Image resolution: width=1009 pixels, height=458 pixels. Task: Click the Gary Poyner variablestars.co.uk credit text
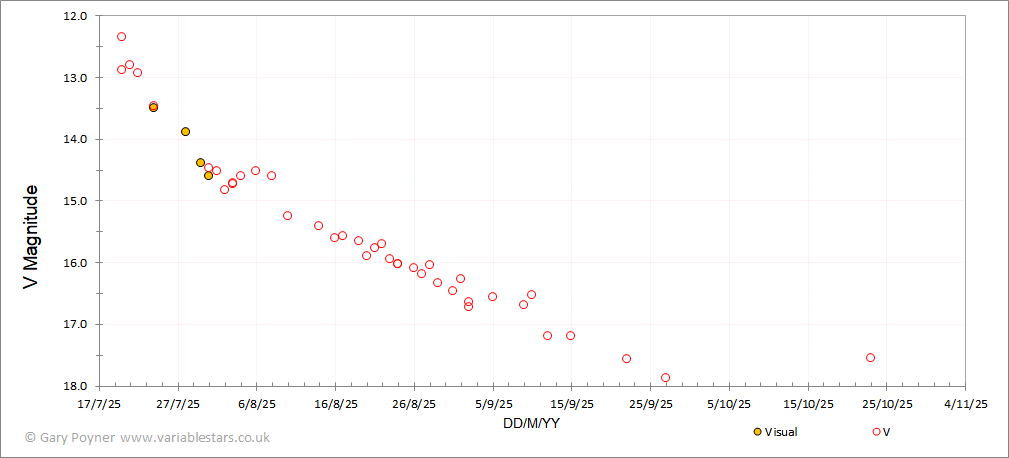(147, 437)
